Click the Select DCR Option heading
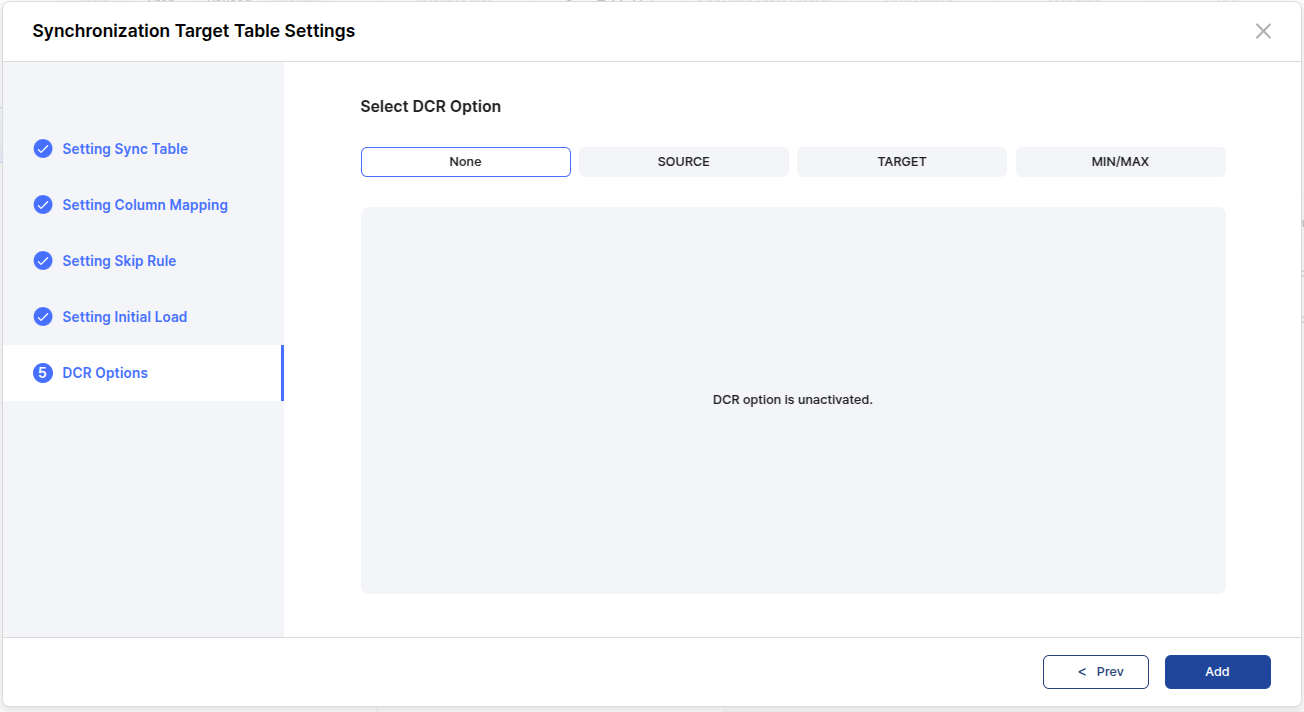This screenshot has height=712, width=1304. point(430,106)
